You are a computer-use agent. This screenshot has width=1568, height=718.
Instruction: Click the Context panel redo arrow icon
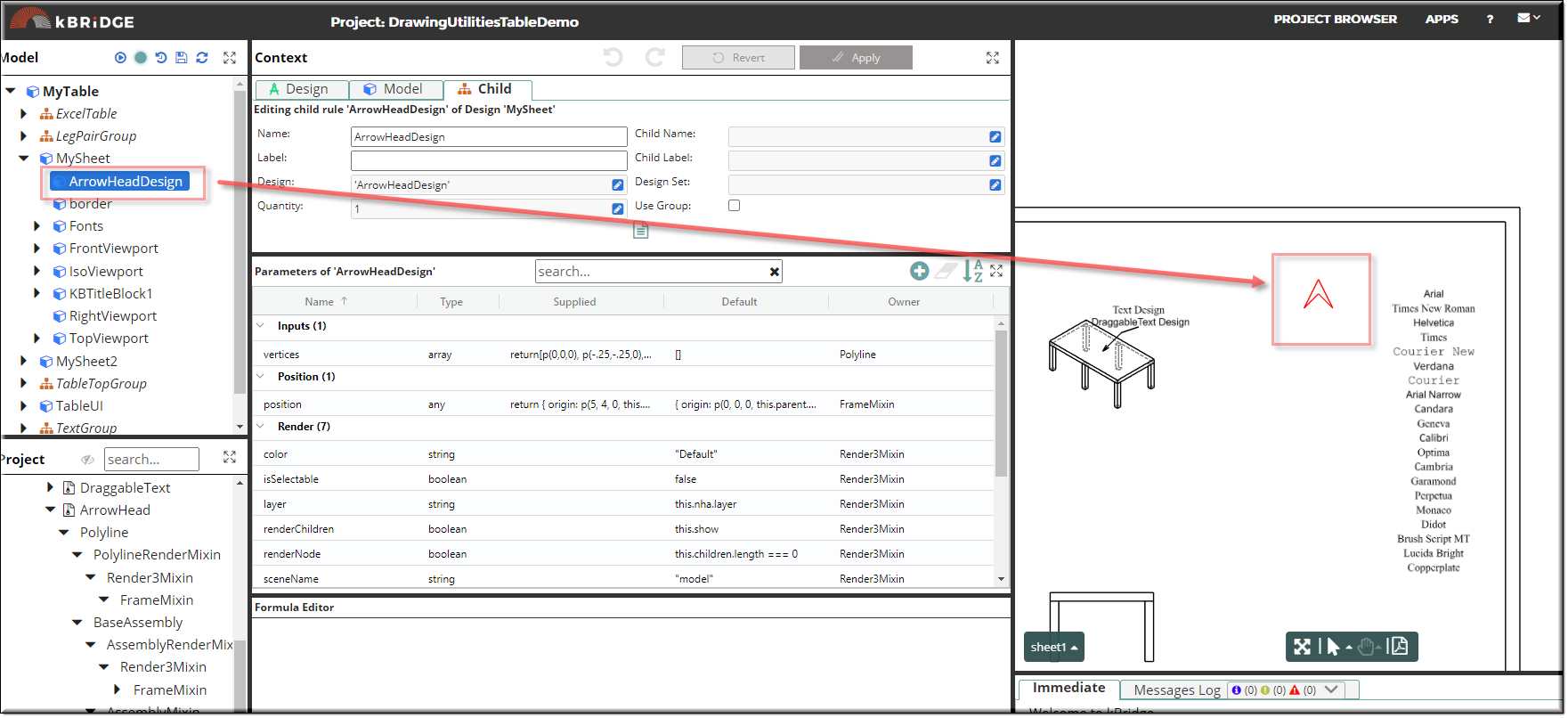coord(655,58)
